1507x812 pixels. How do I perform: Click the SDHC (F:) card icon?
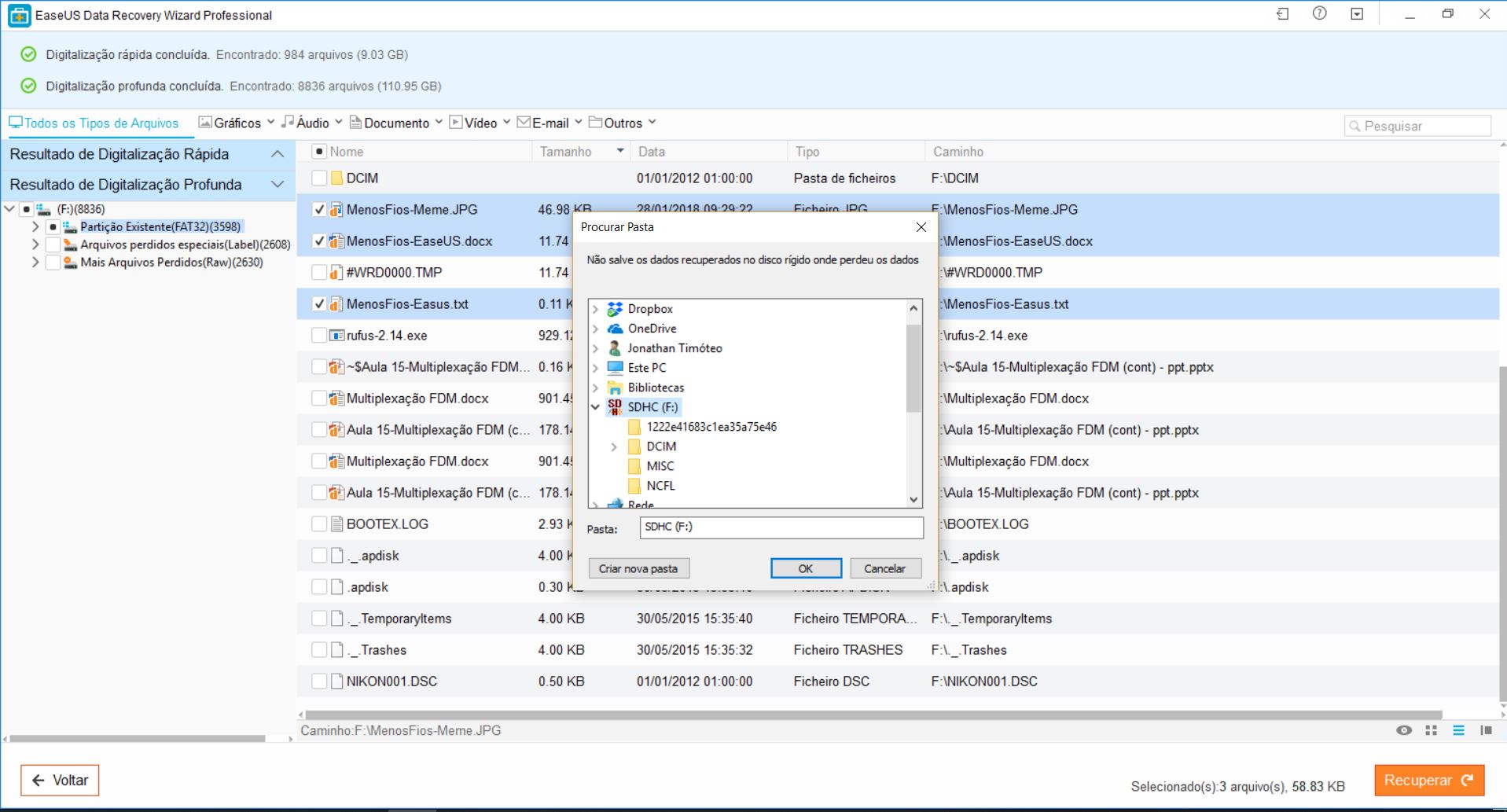[615, 406]
